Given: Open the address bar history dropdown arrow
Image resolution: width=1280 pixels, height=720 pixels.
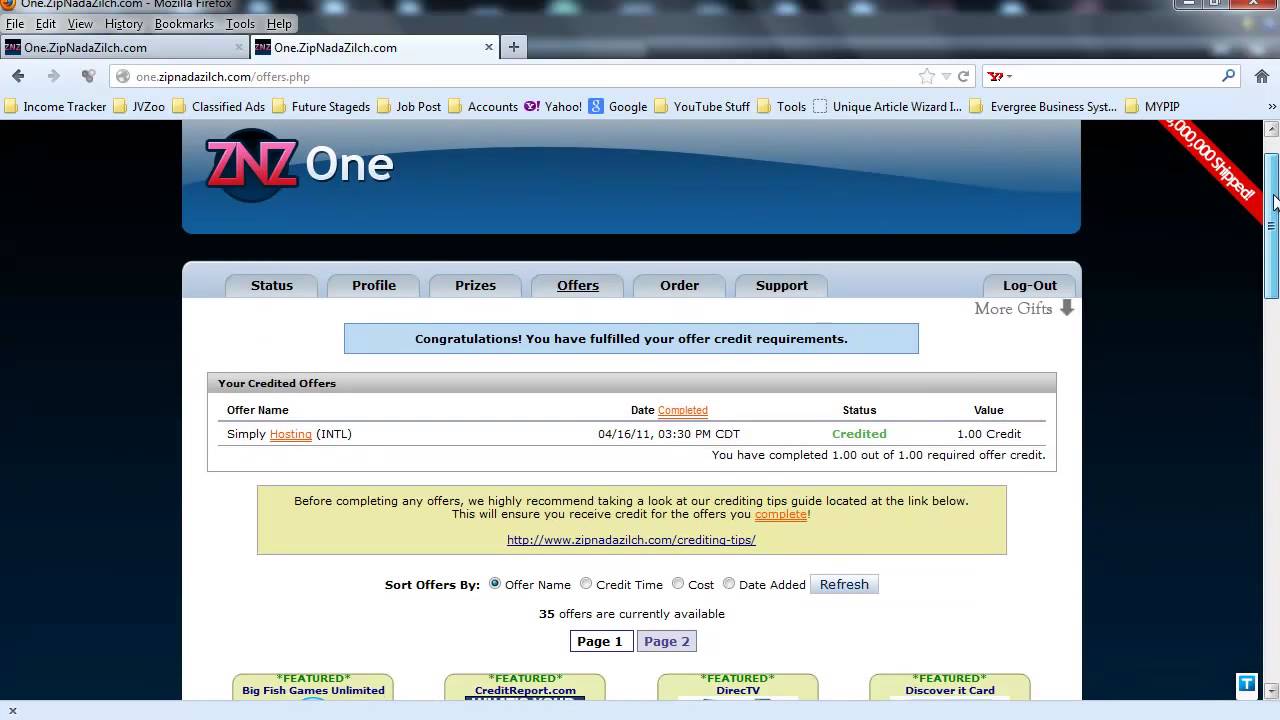Looking at the screenshot, I should point(946,76).
